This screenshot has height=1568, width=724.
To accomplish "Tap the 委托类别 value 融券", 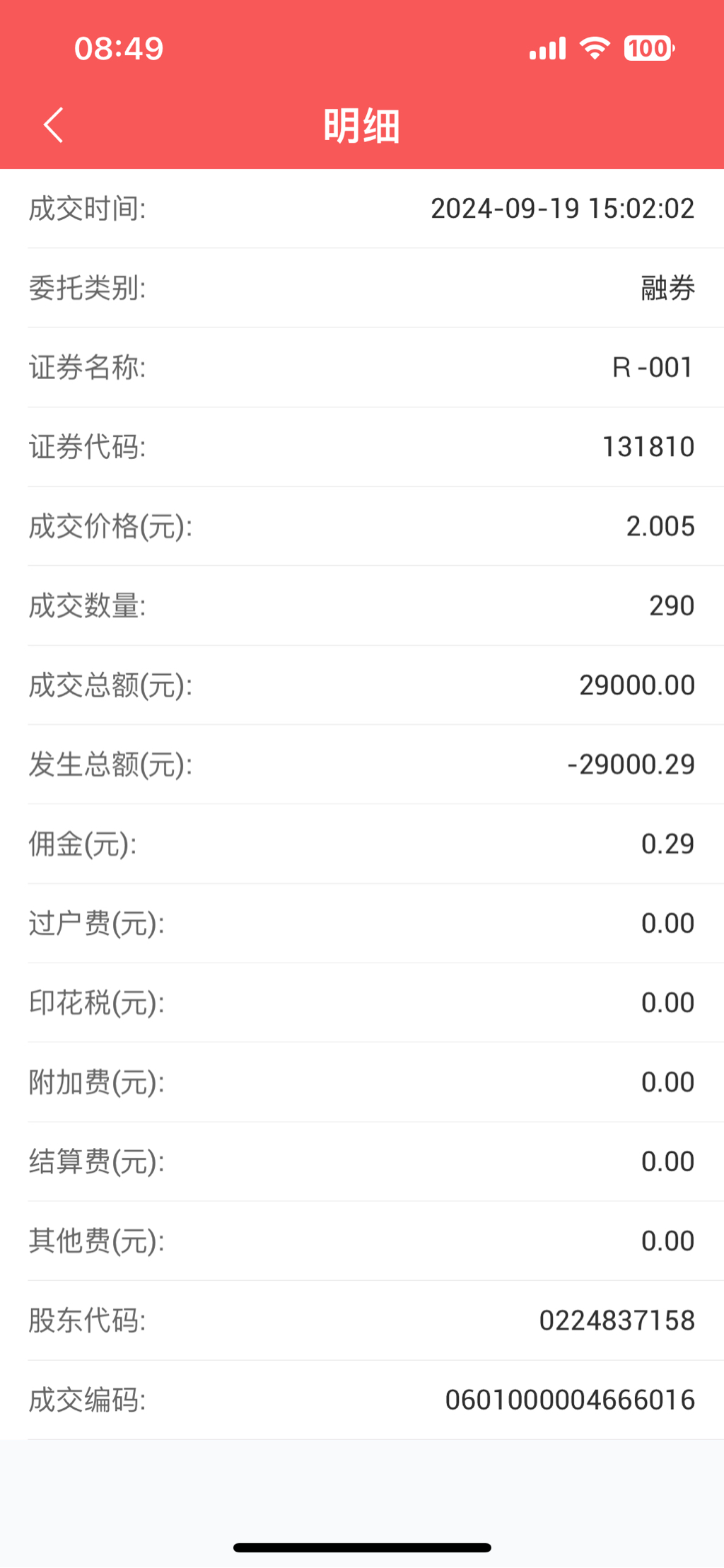I will pyautogui.click(x=667, y=288).
